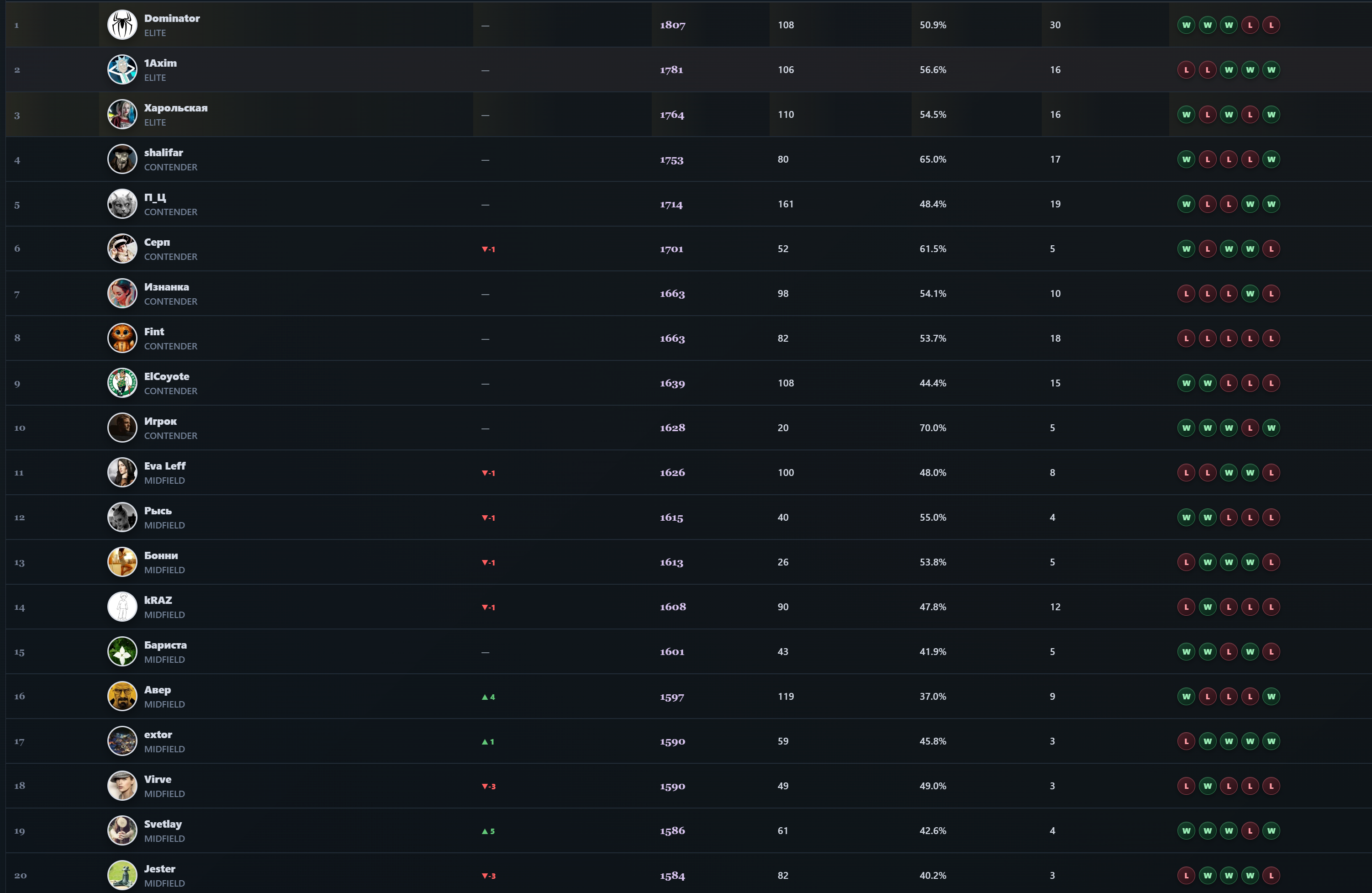1372x893 pixels.
Task: Open player profile link shalifar
Action: coord(163,153)
